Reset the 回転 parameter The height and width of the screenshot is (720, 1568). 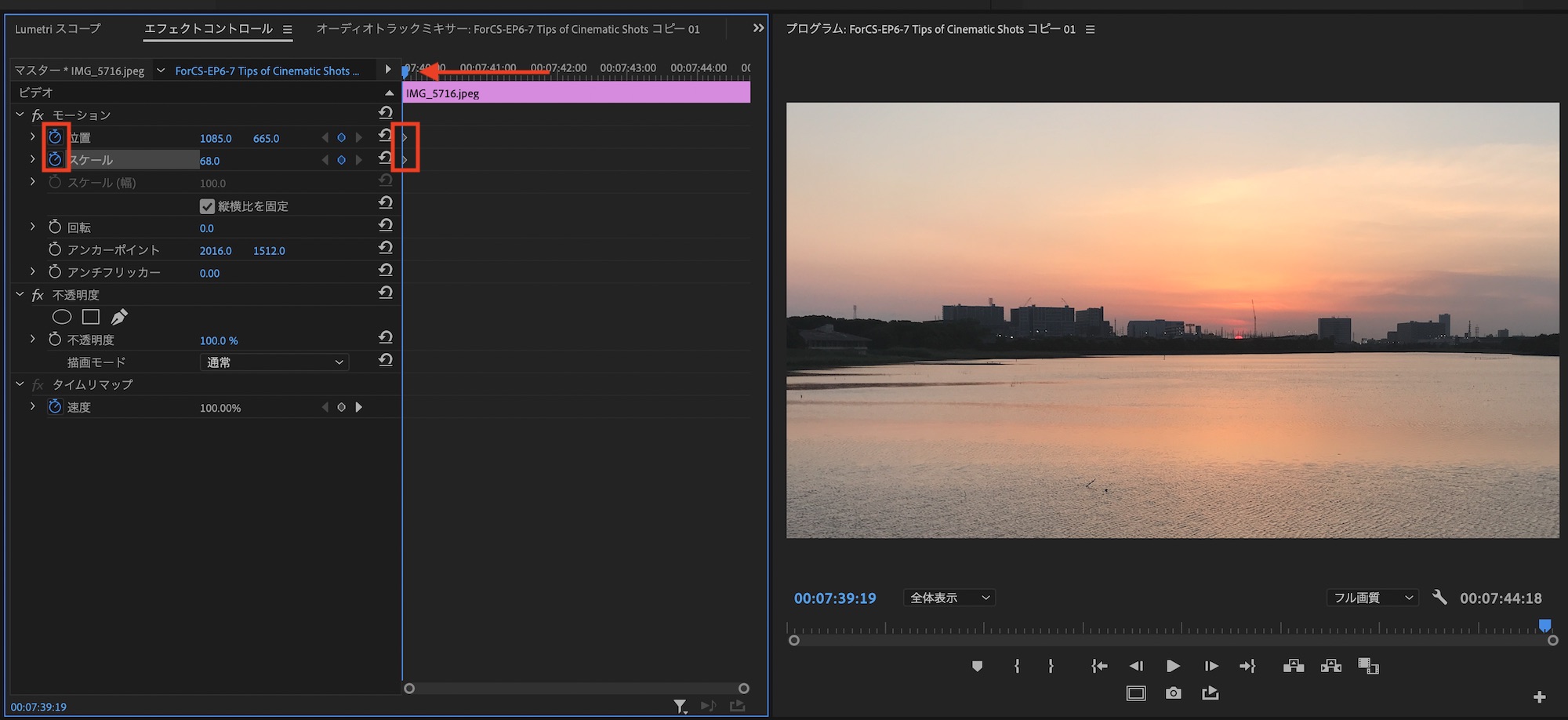click(x=385, y=226)
